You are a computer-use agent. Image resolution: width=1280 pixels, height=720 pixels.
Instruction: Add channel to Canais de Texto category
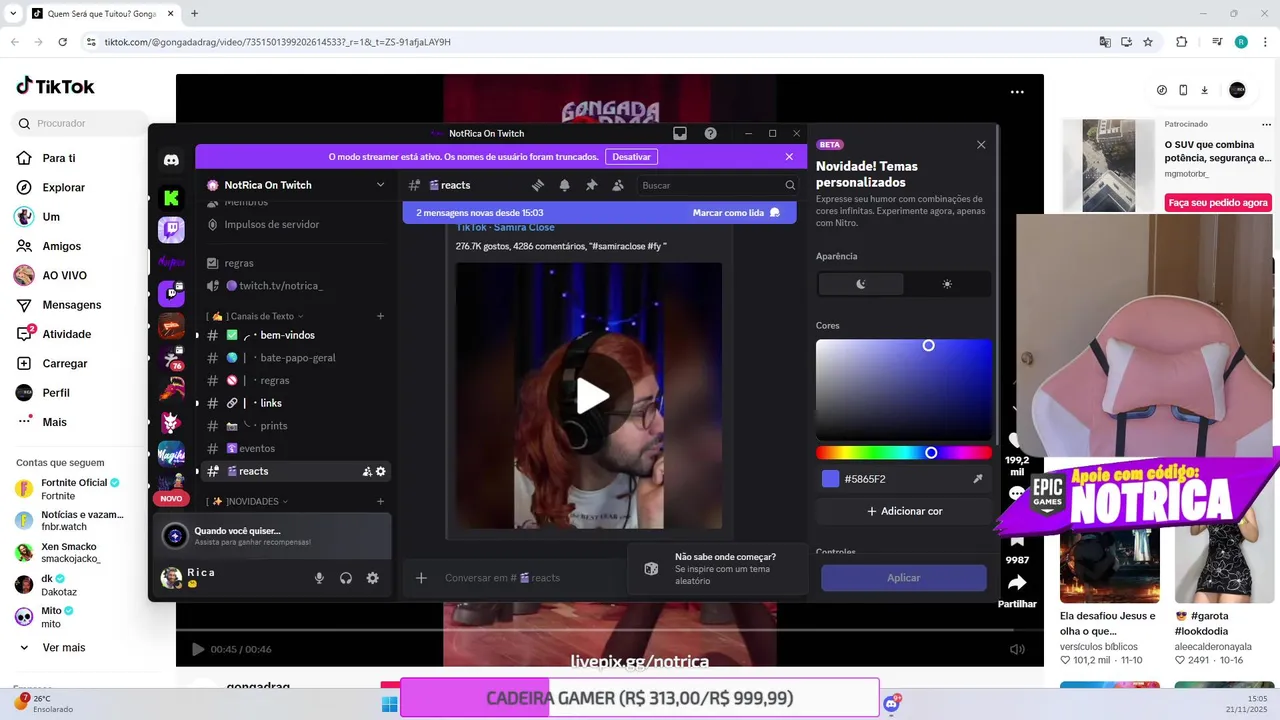380,316
